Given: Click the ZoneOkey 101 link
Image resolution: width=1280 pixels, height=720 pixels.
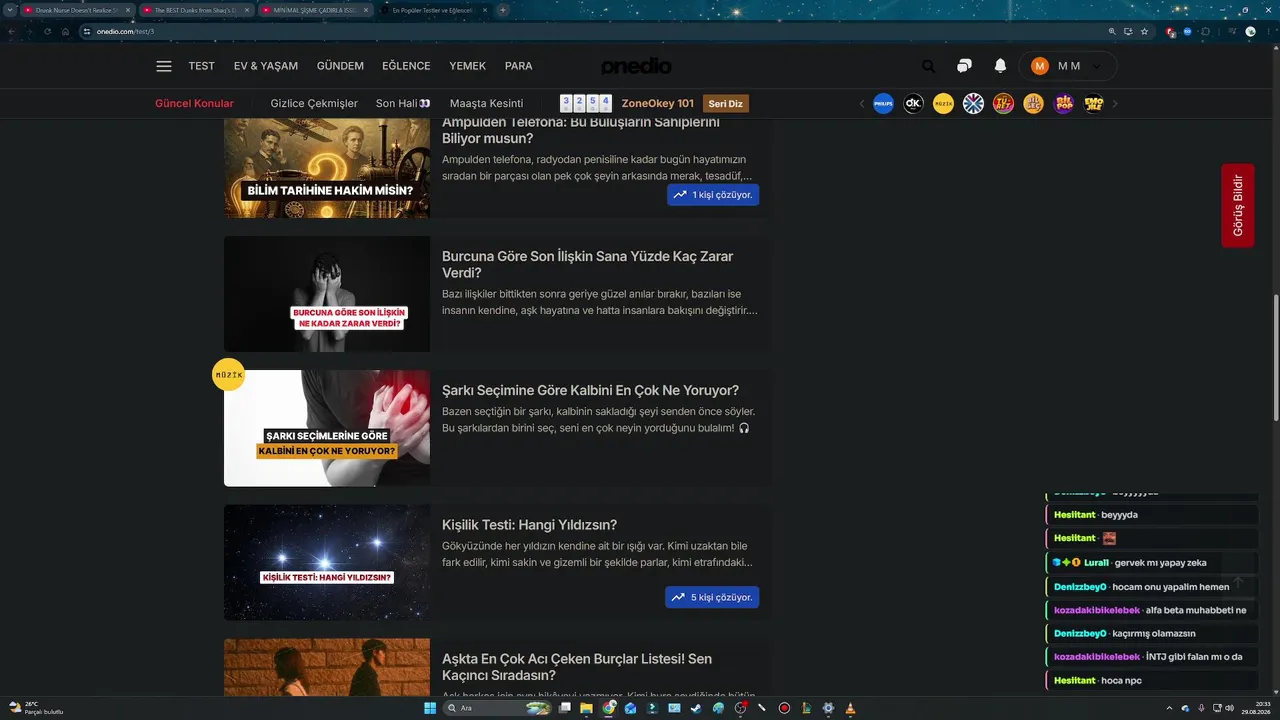Looking at the screenshot, I should [657, 103].
